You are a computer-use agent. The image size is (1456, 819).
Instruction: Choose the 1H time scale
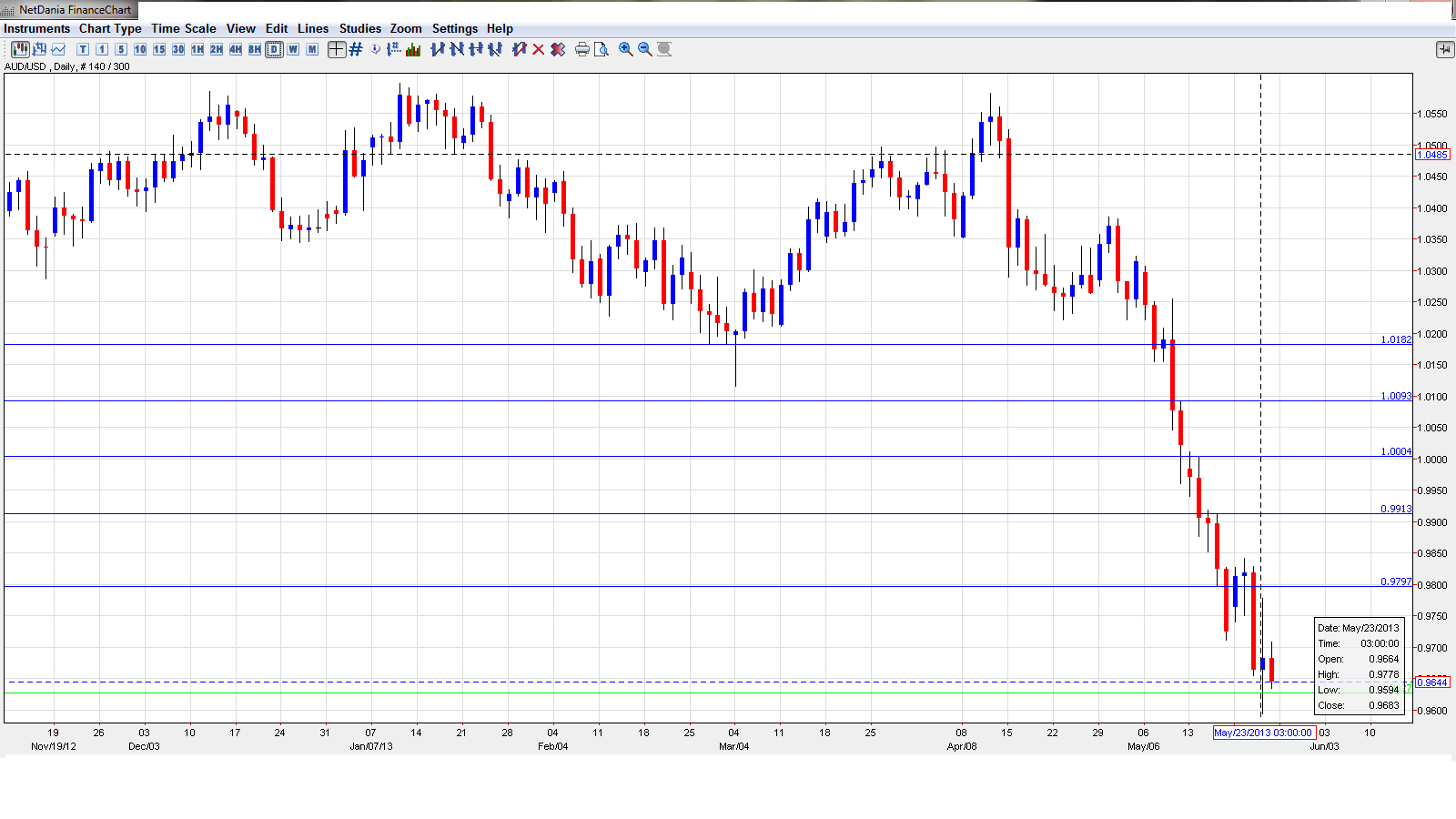click(197, 49)
